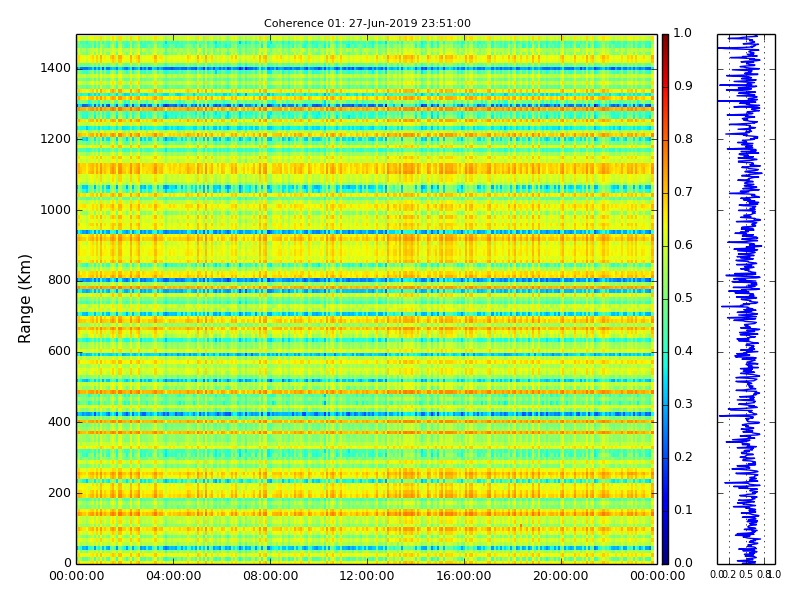Click the vertical coherence color scale bar
The image size is (800, 600).
pos(665,299)
